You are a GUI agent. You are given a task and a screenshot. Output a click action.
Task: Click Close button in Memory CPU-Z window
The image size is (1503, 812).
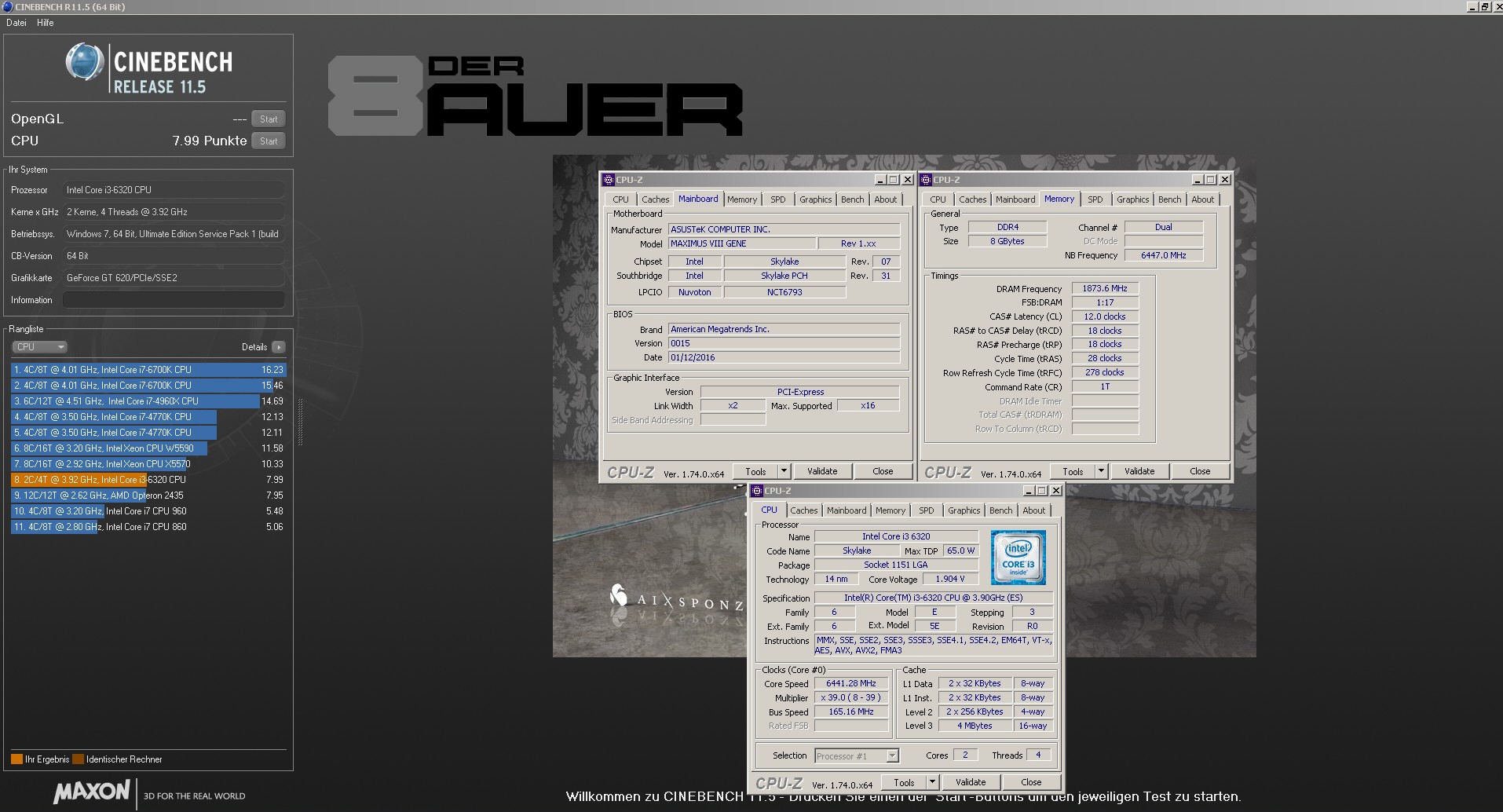pyautogui.click(x=1200, y=471)
